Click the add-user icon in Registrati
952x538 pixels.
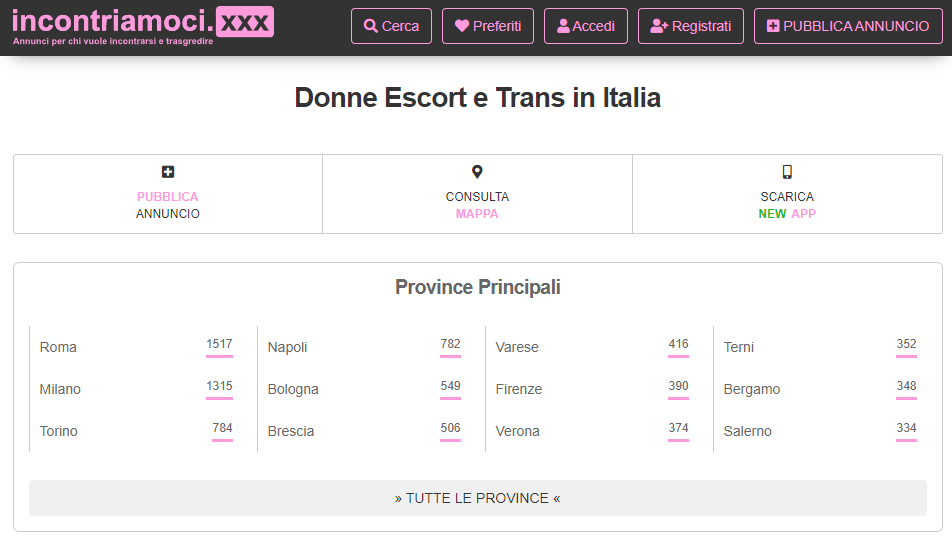click(x=659, y=26)
